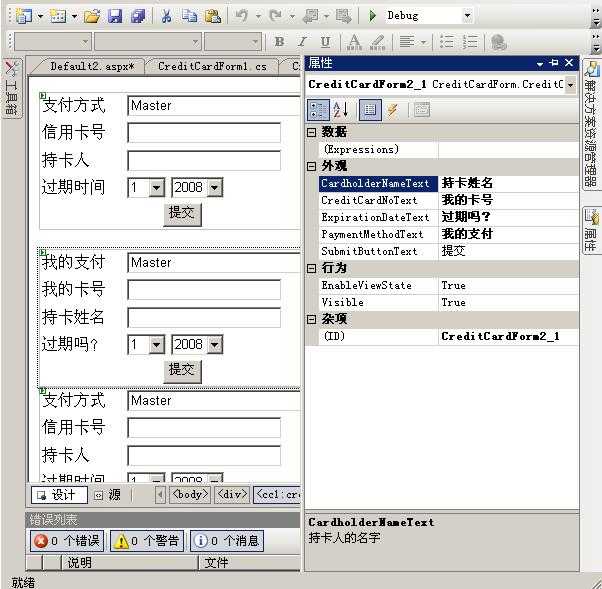Open the month dropdown in first form

pos(157,188)
